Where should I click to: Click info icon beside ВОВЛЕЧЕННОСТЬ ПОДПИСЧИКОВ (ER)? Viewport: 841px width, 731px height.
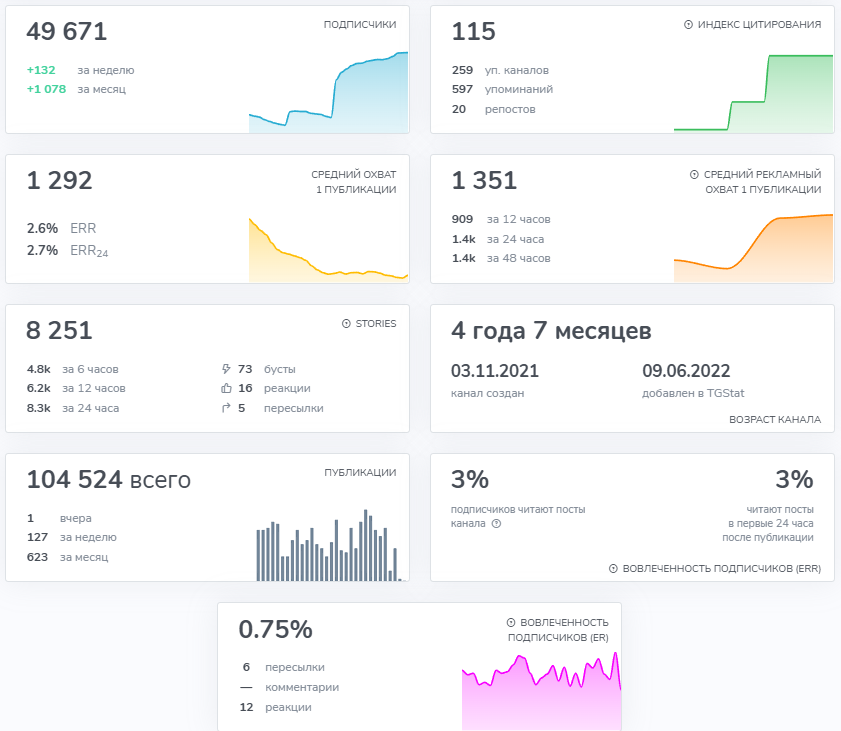[511, 622]
